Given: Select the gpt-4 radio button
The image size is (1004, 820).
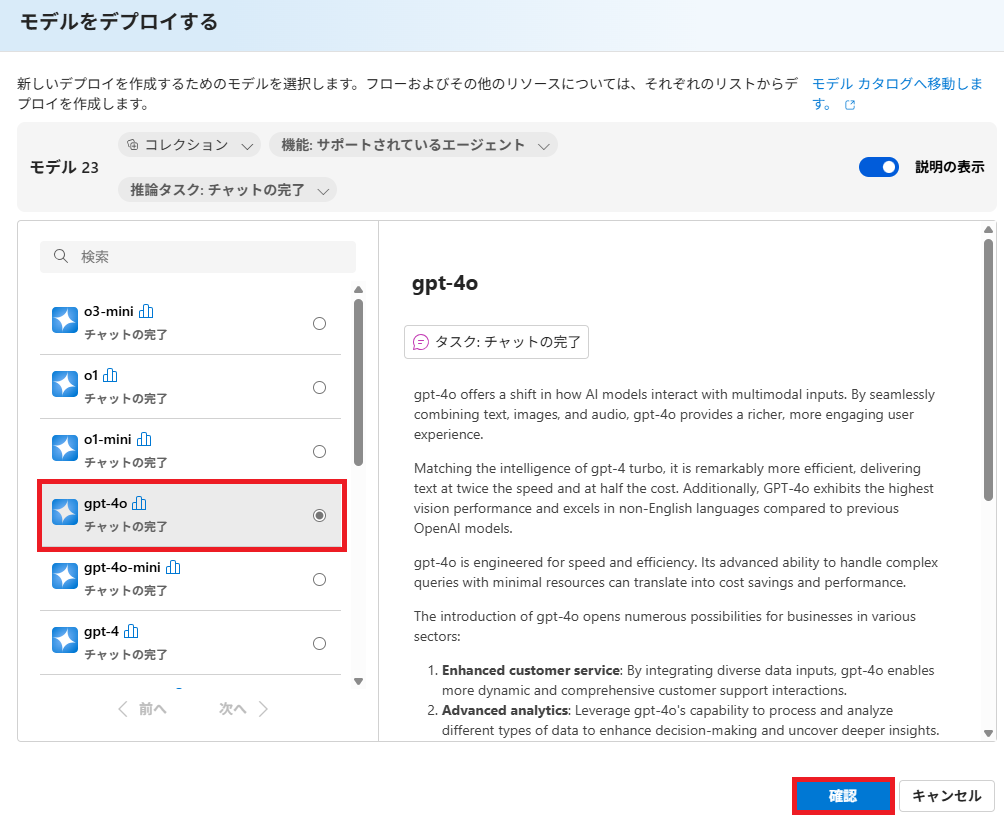Looking at the screenshot, I should 320,643.
